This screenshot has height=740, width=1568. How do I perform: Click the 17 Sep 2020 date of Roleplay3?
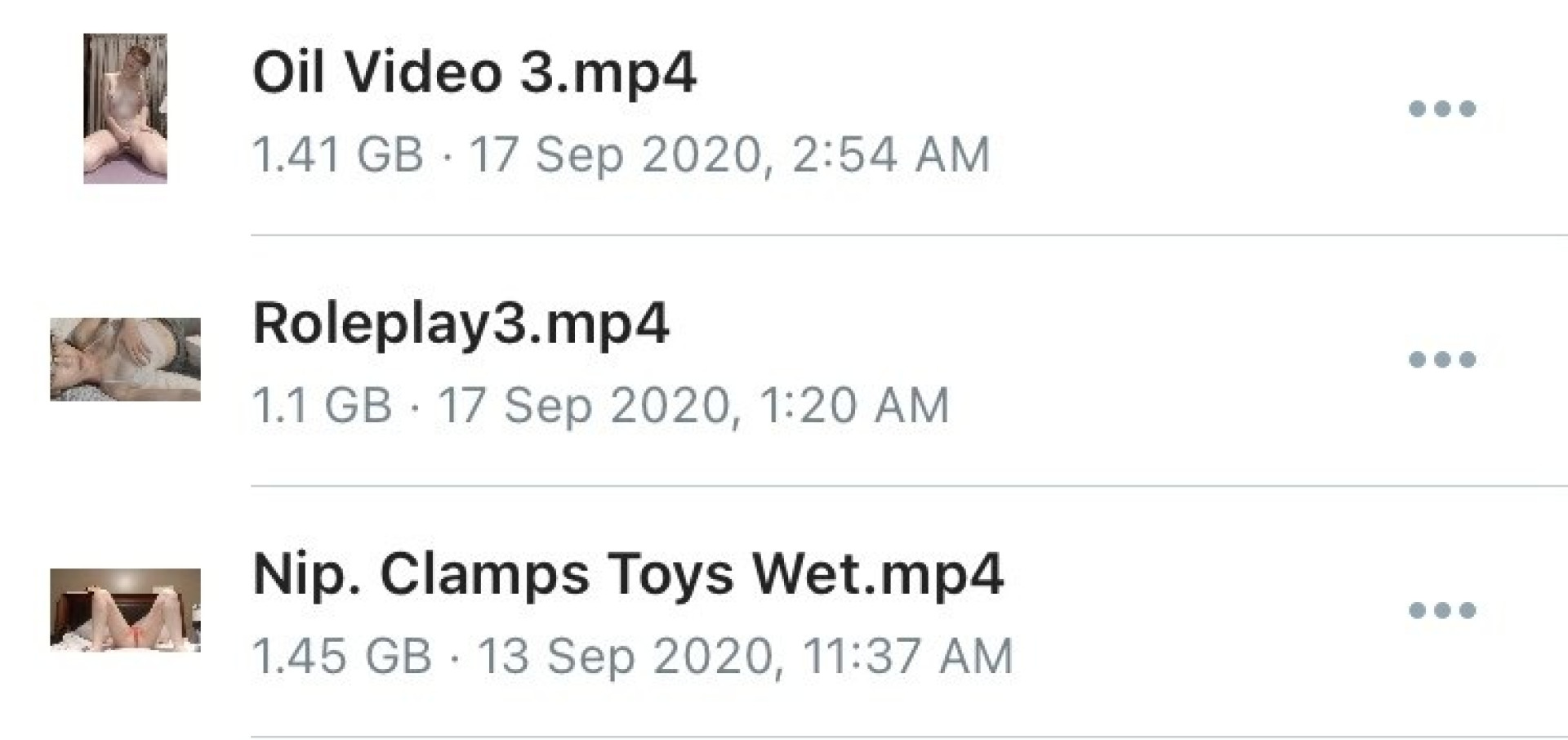coord(587,405)
